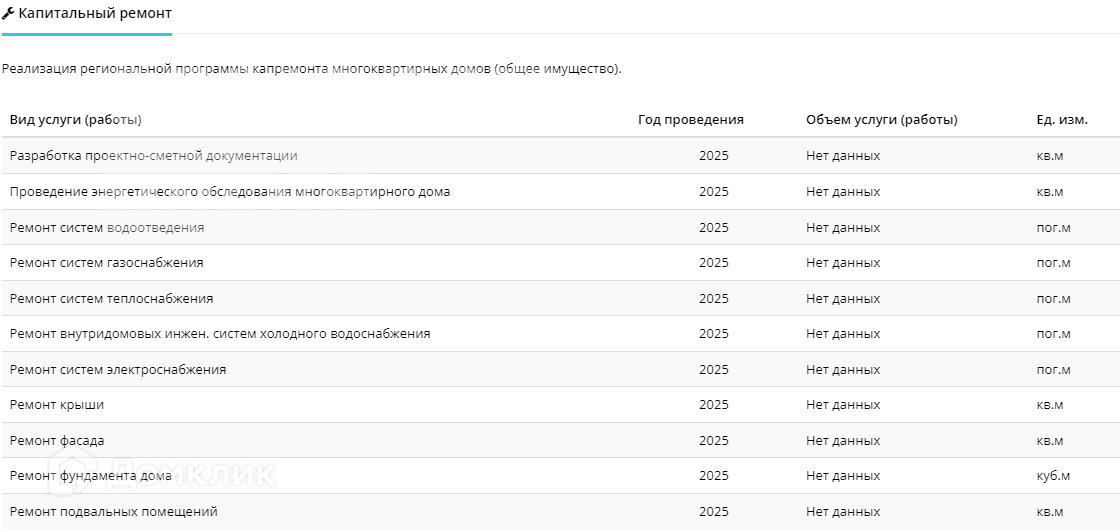The image size is (1120, 530).
Task: Click Ремонт систем теплоснабжения entry
Action: click(111, 299)
